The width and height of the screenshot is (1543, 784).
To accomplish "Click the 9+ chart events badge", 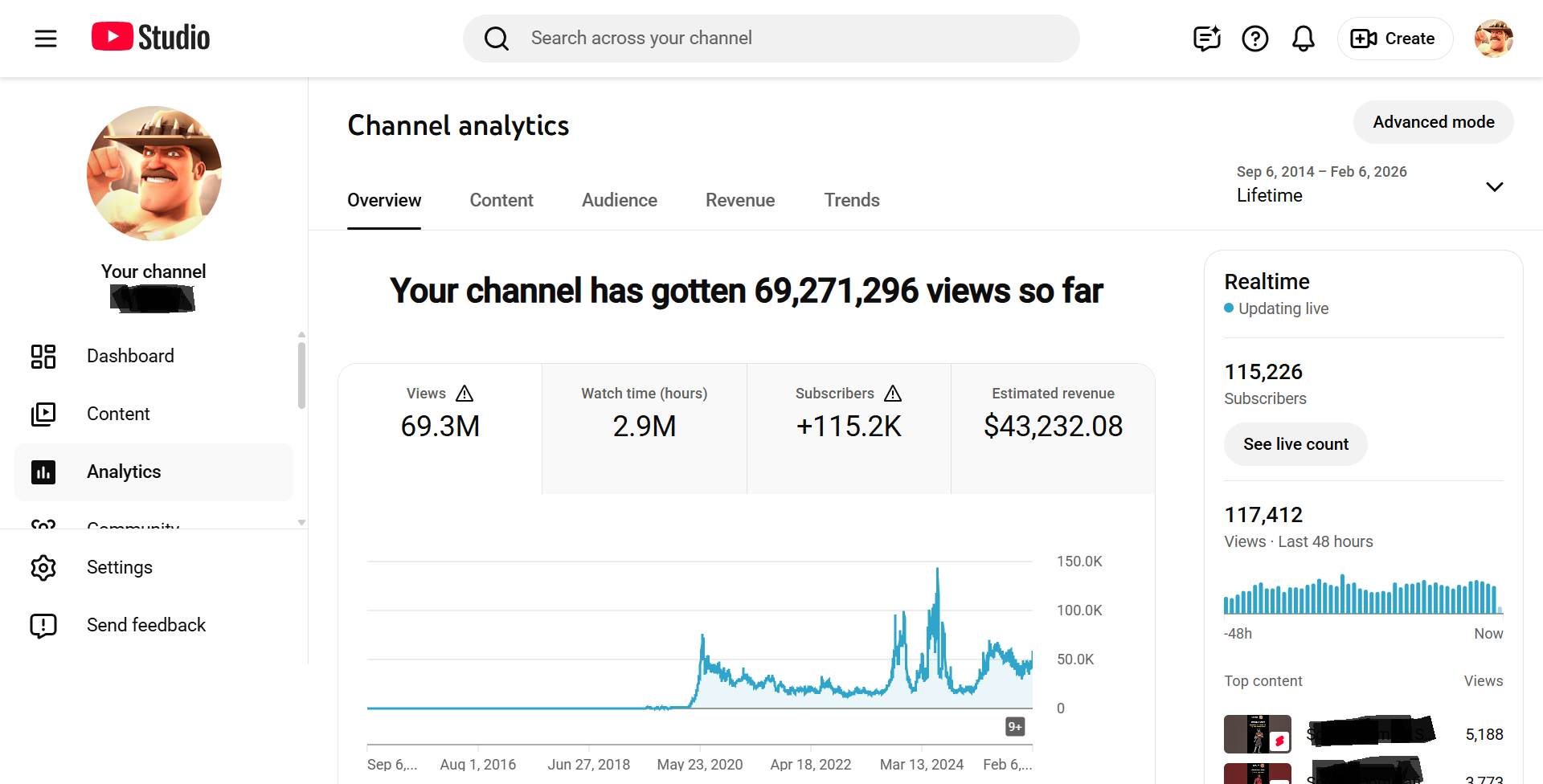I will coord(1015,727).
